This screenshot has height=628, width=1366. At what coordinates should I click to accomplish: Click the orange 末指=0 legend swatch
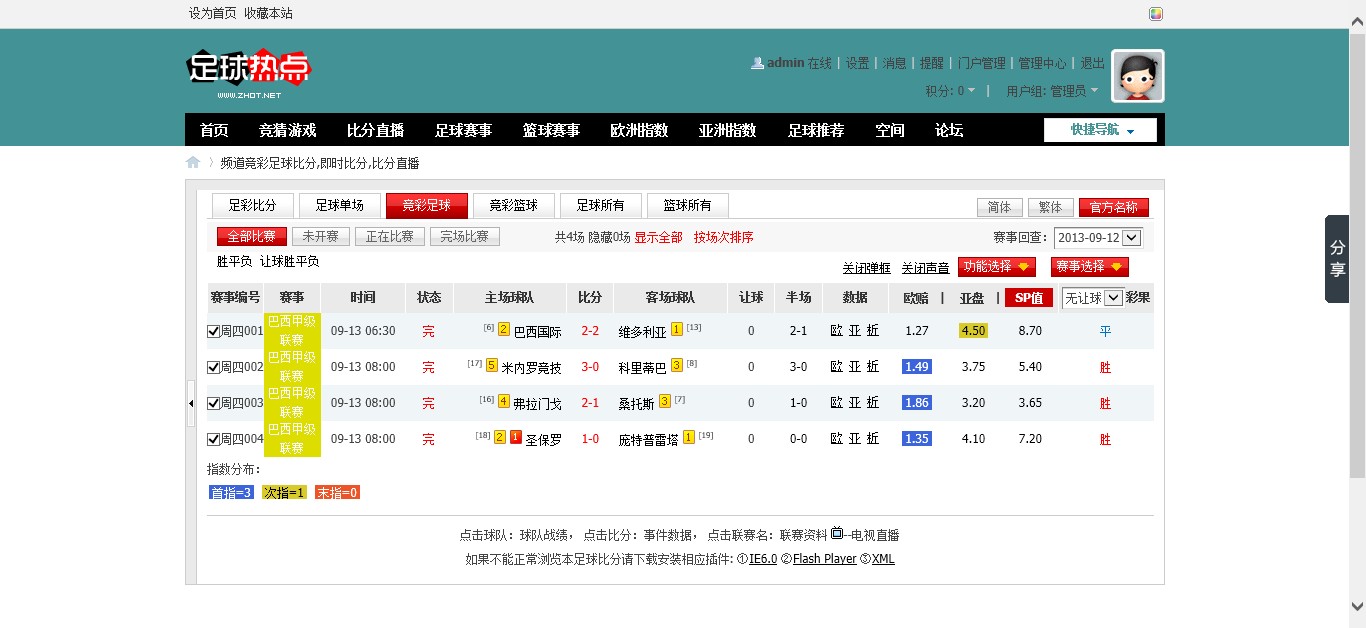(337, 492)
